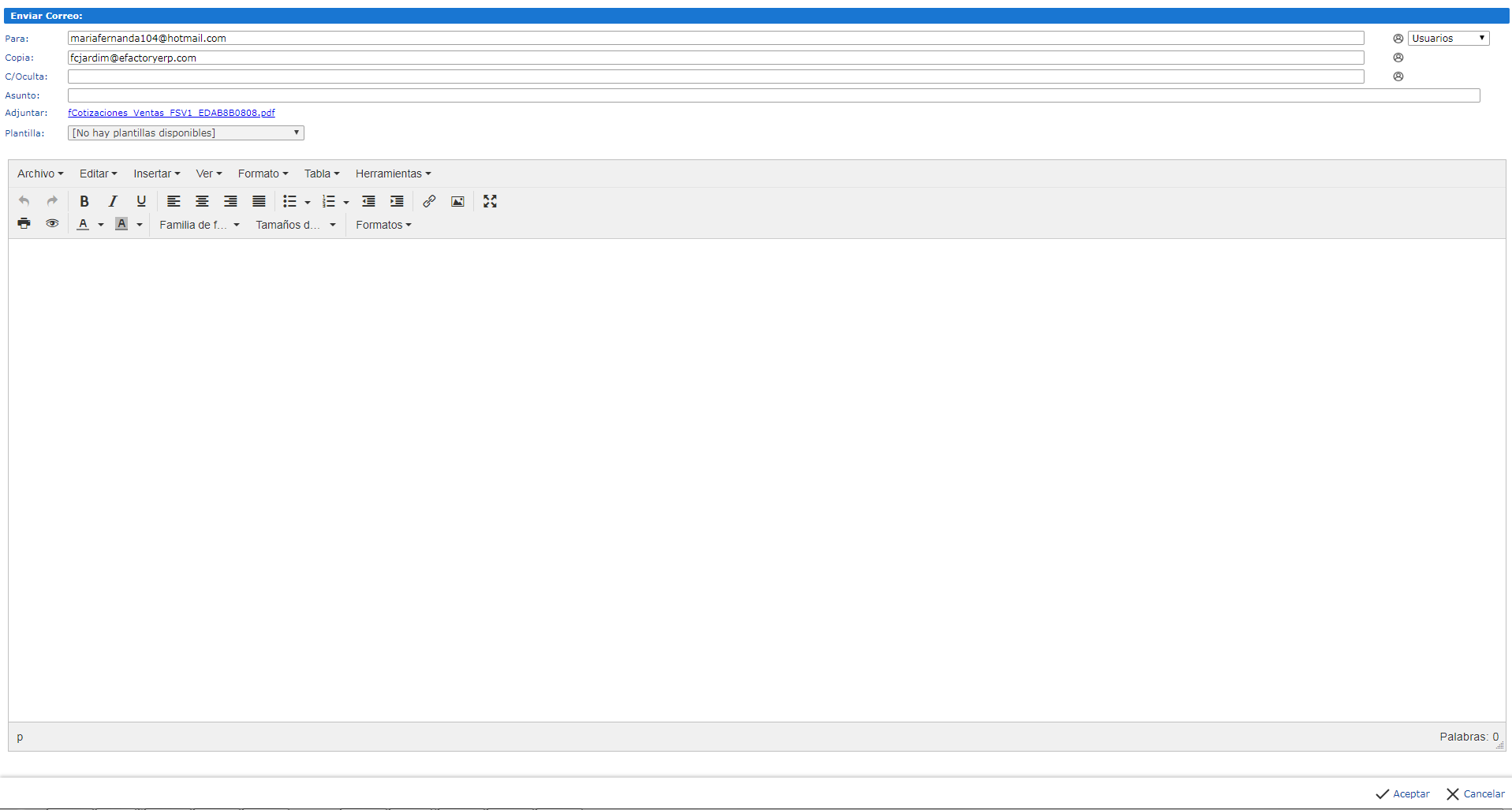
Task: Print the message content
Action: pyautogui.click(x=24, y=224)
